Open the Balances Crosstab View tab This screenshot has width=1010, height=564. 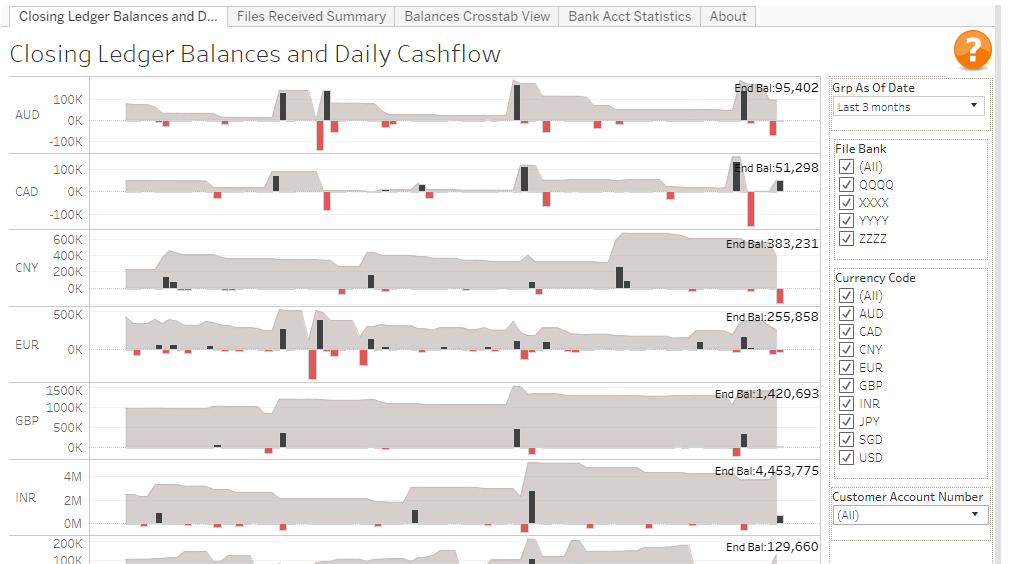(477, 16)
